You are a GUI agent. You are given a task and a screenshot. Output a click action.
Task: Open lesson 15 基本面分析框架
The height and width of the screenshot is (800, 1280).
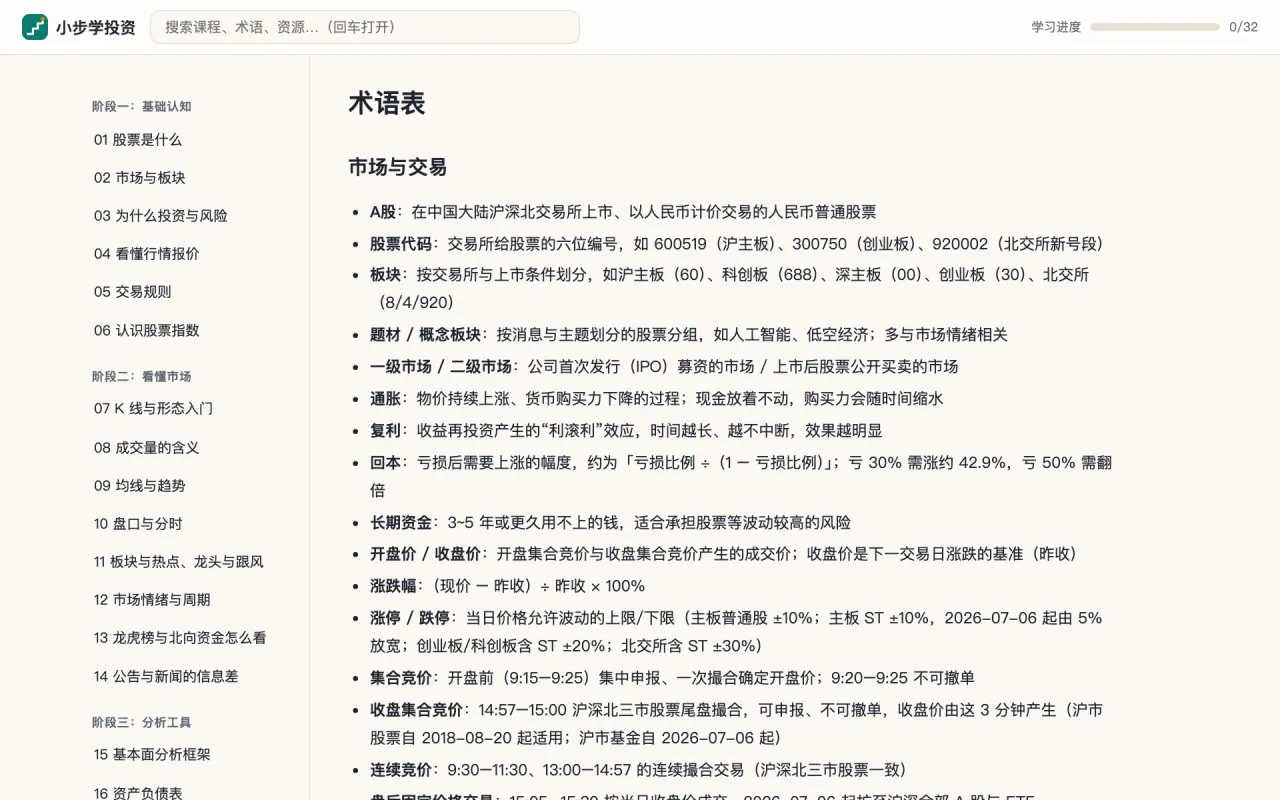click(152, 755)
